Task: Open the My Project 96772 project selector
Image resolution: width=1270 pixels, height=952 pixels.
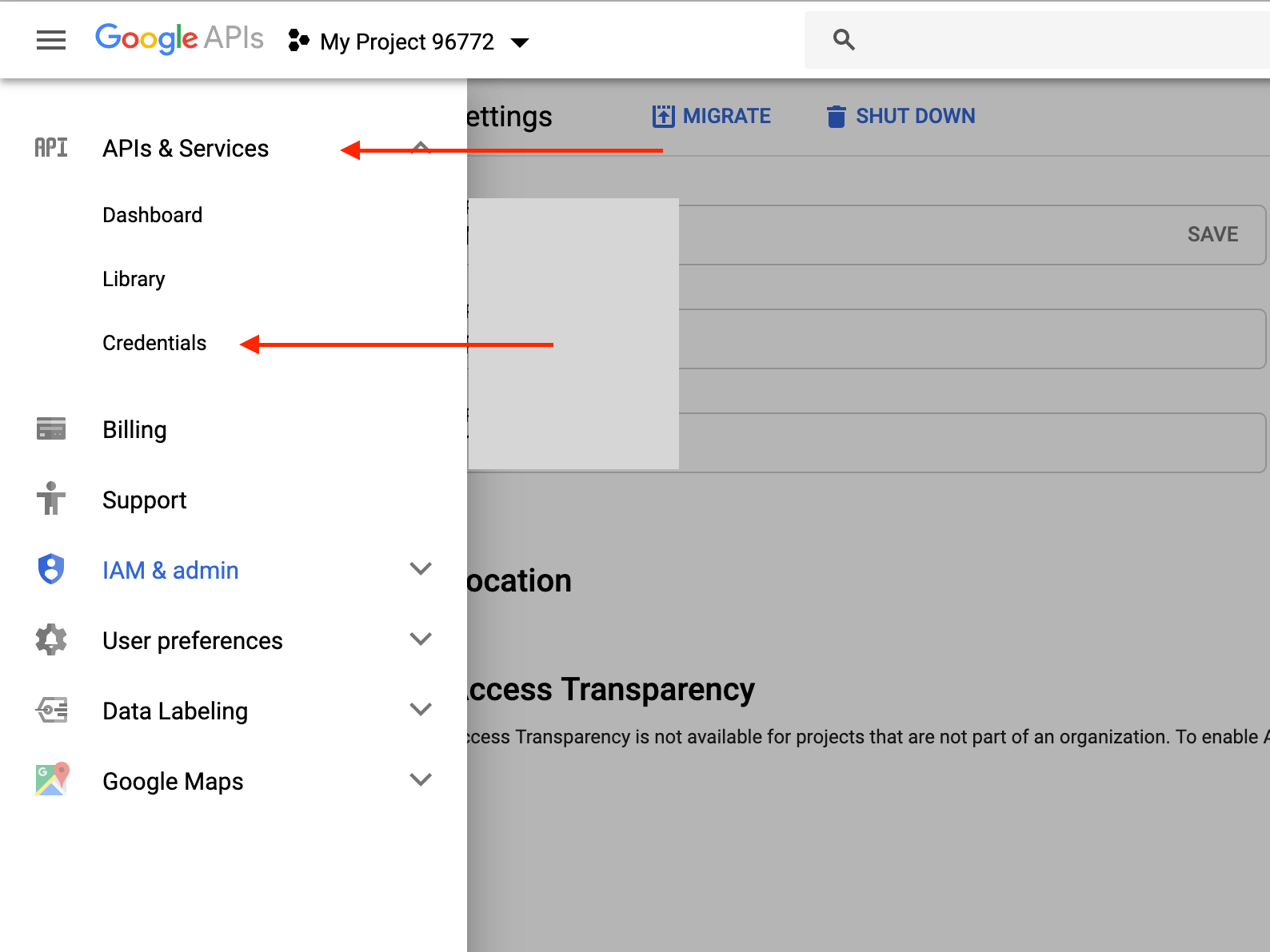Action: tap(409, 42)
